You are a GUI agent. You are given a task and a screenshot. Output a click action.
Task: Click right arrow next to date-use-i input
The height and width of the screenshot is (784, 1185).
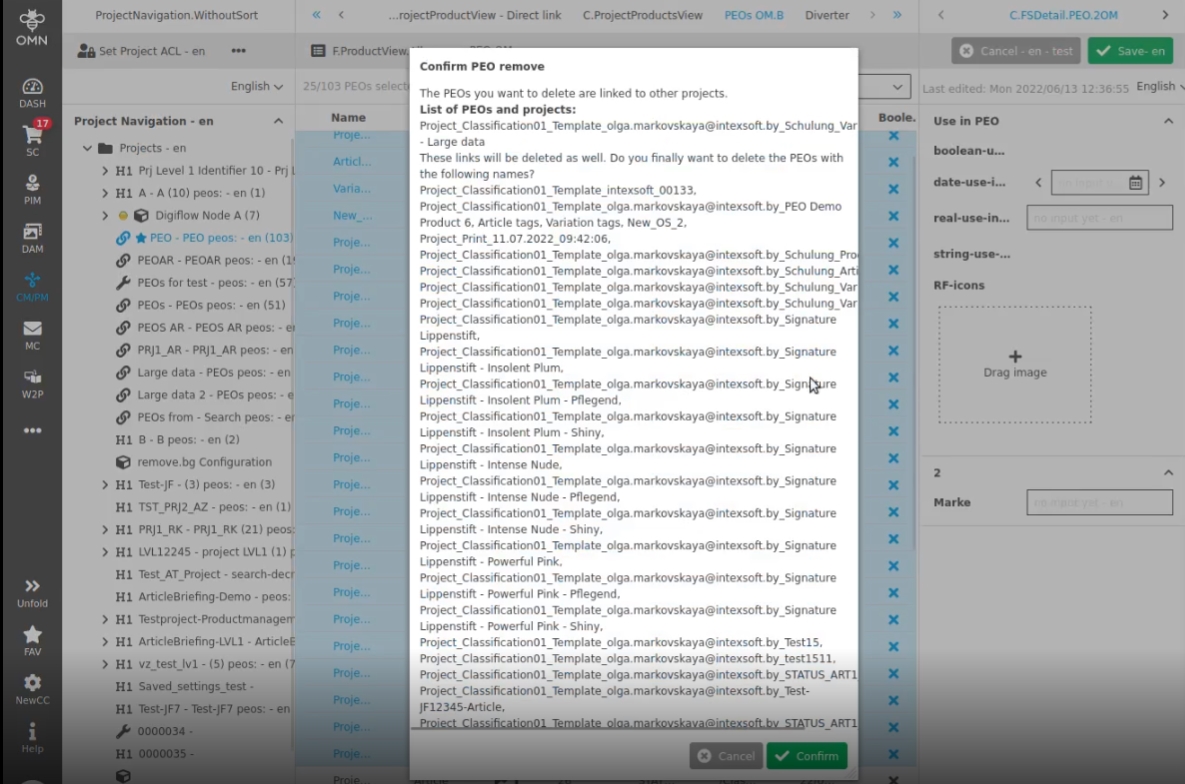1162,182
